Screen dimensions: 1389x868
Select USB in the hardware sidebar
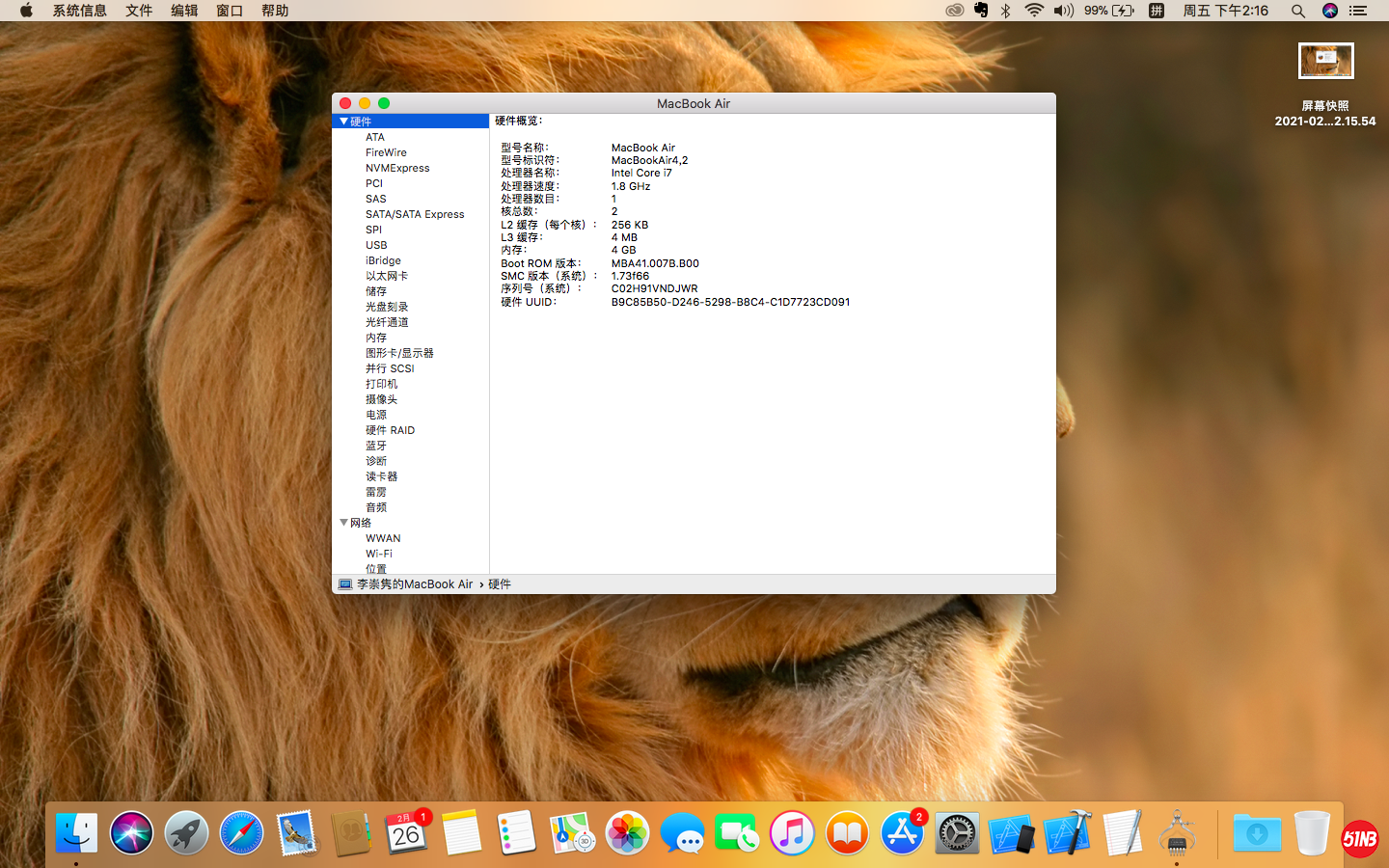(x=376, y=245)
